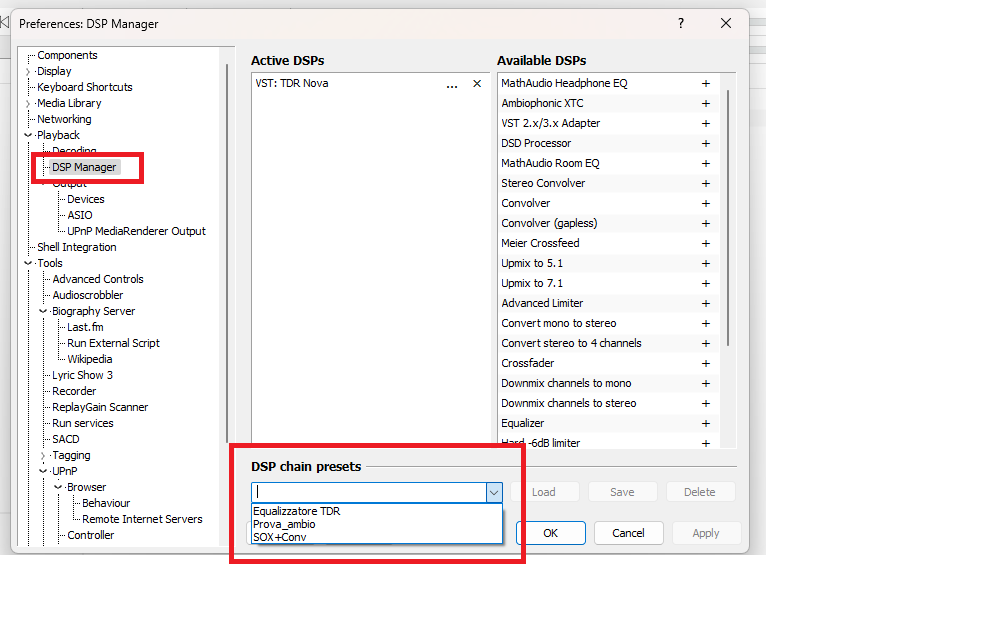Click the help question mark in title bar
Viewport: 1008px width, 631px height.
pyautogui.click(x=681, y=23)
